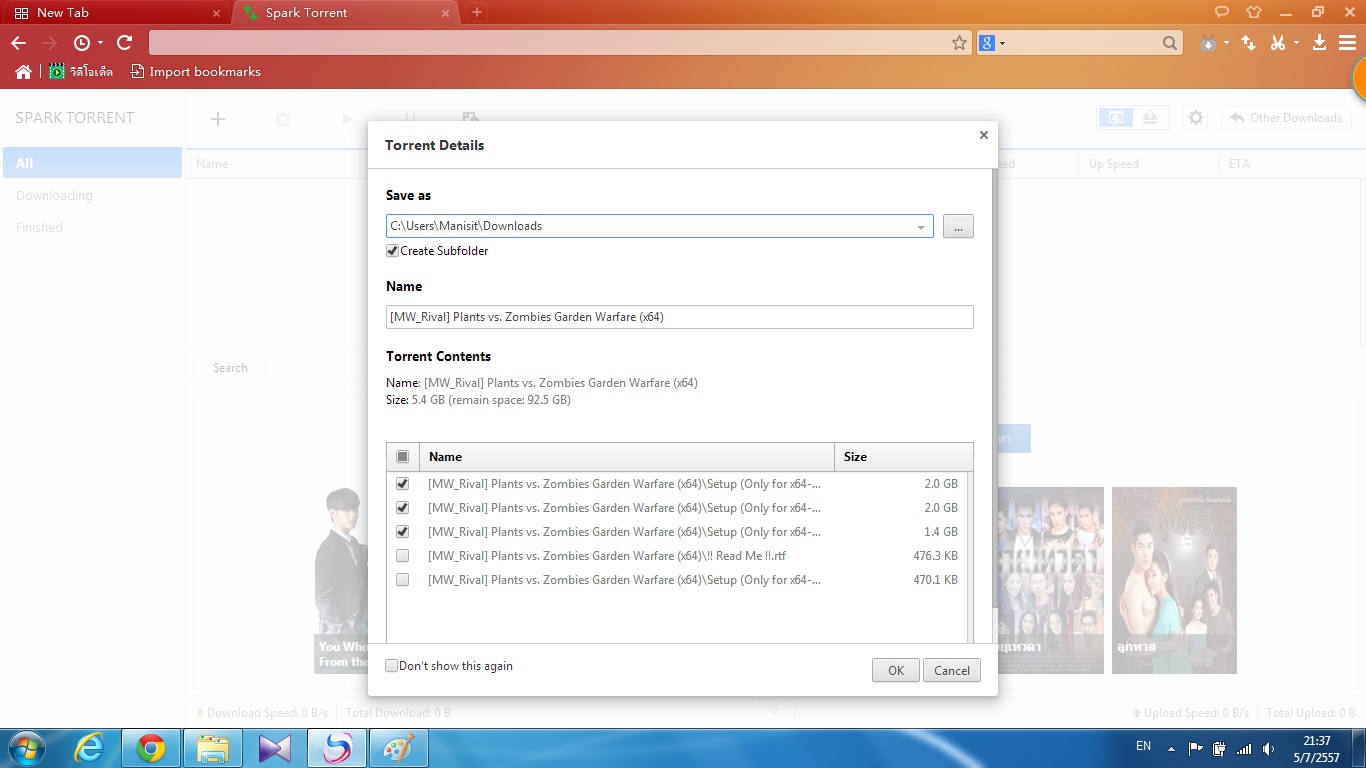
Task: Open the history dropdown arrow
Action: coord(101,43)
